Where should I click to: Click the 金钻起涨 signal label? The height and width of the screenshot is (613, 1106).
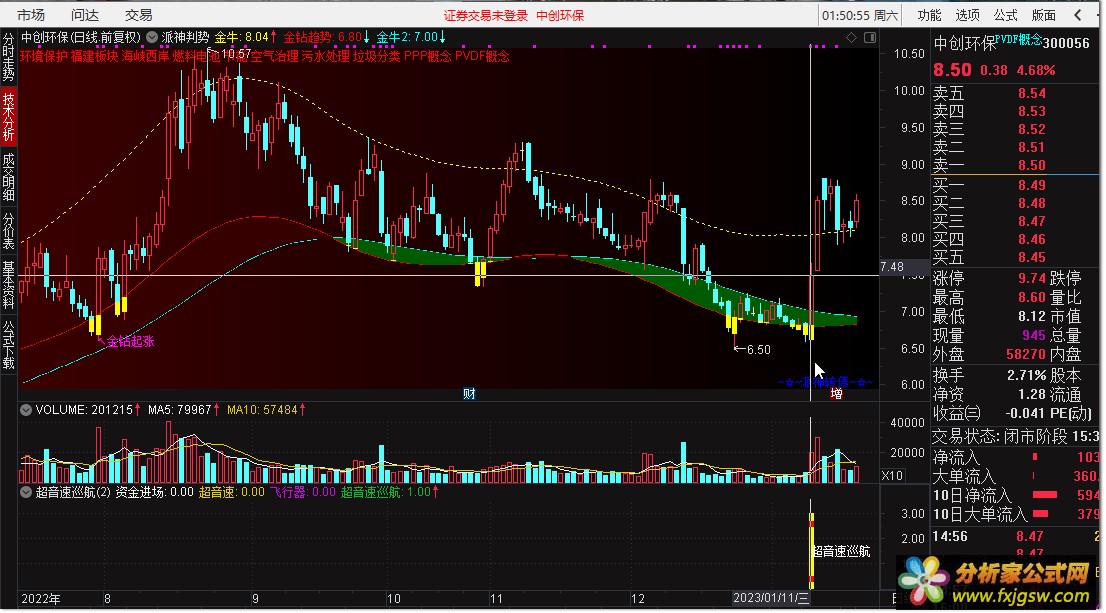click(x=130, y=341)
